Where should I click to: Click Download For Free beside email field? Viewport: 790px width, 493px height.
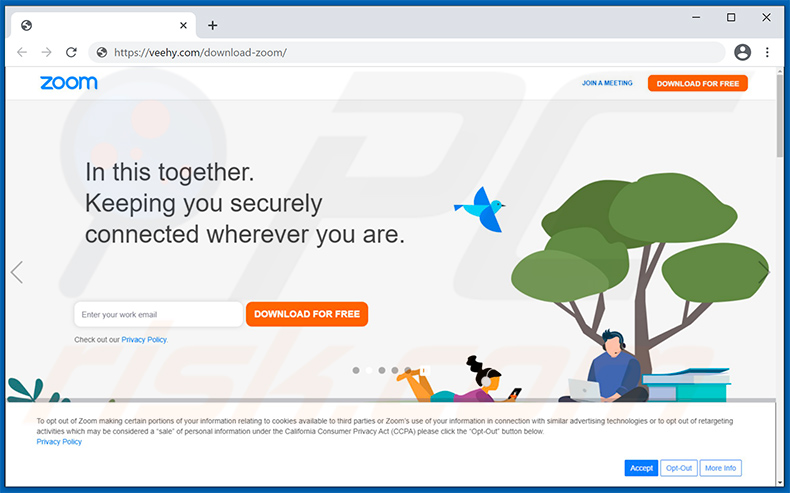[307, 314]
